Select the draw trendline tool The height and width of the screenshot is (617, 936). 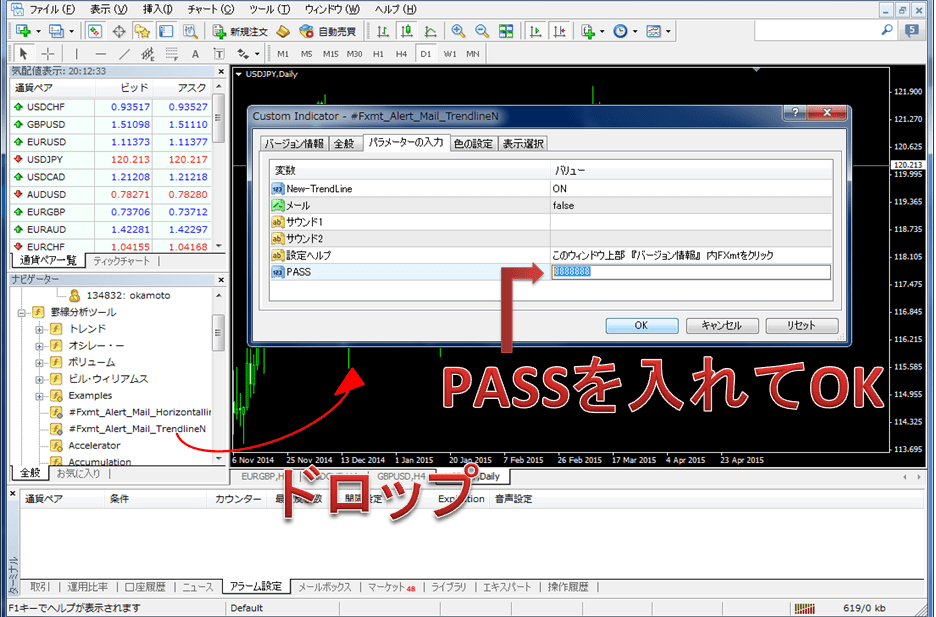pos(124,53)
